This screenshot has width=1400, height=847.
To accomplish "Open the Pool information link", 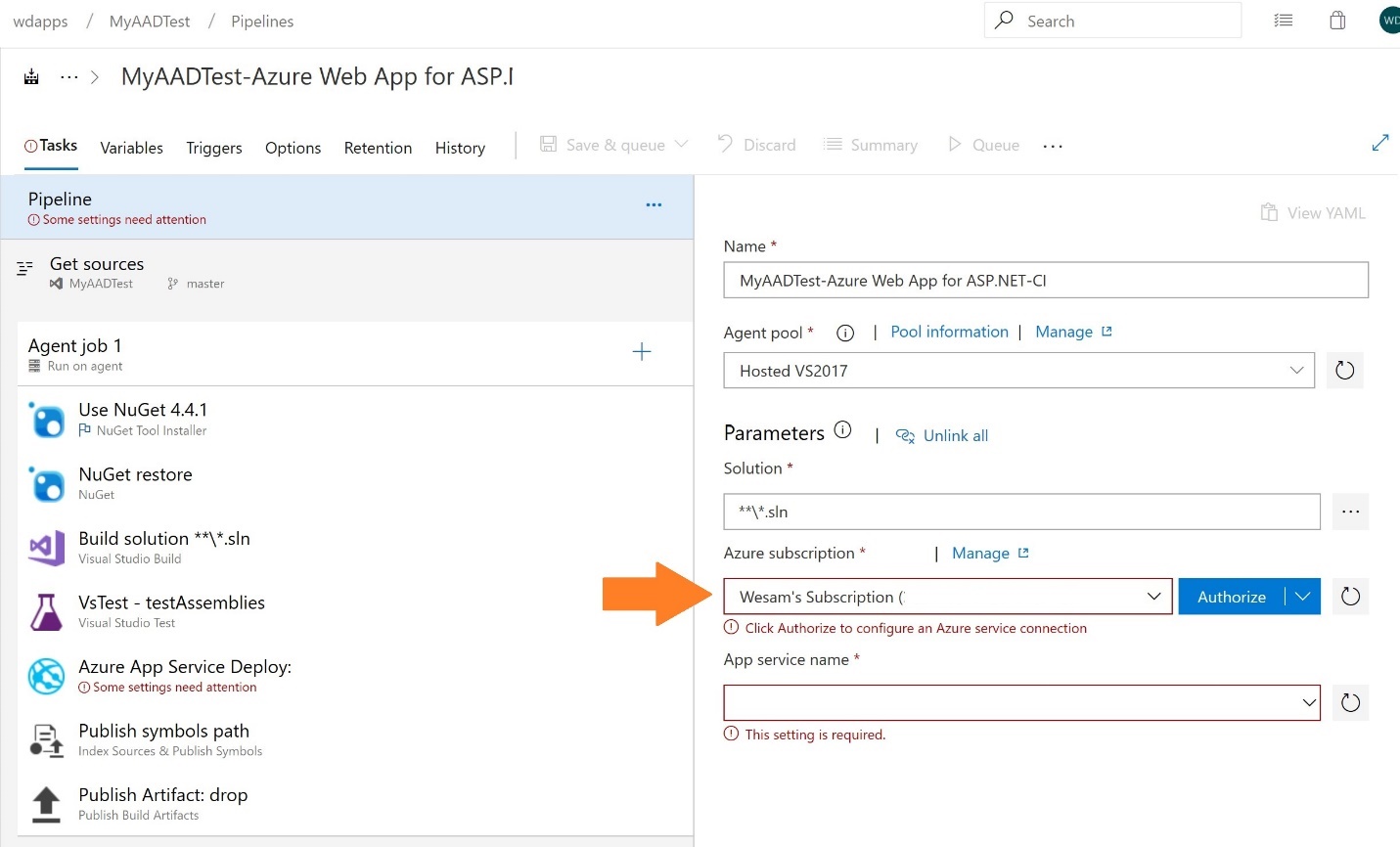I will 949,332.
